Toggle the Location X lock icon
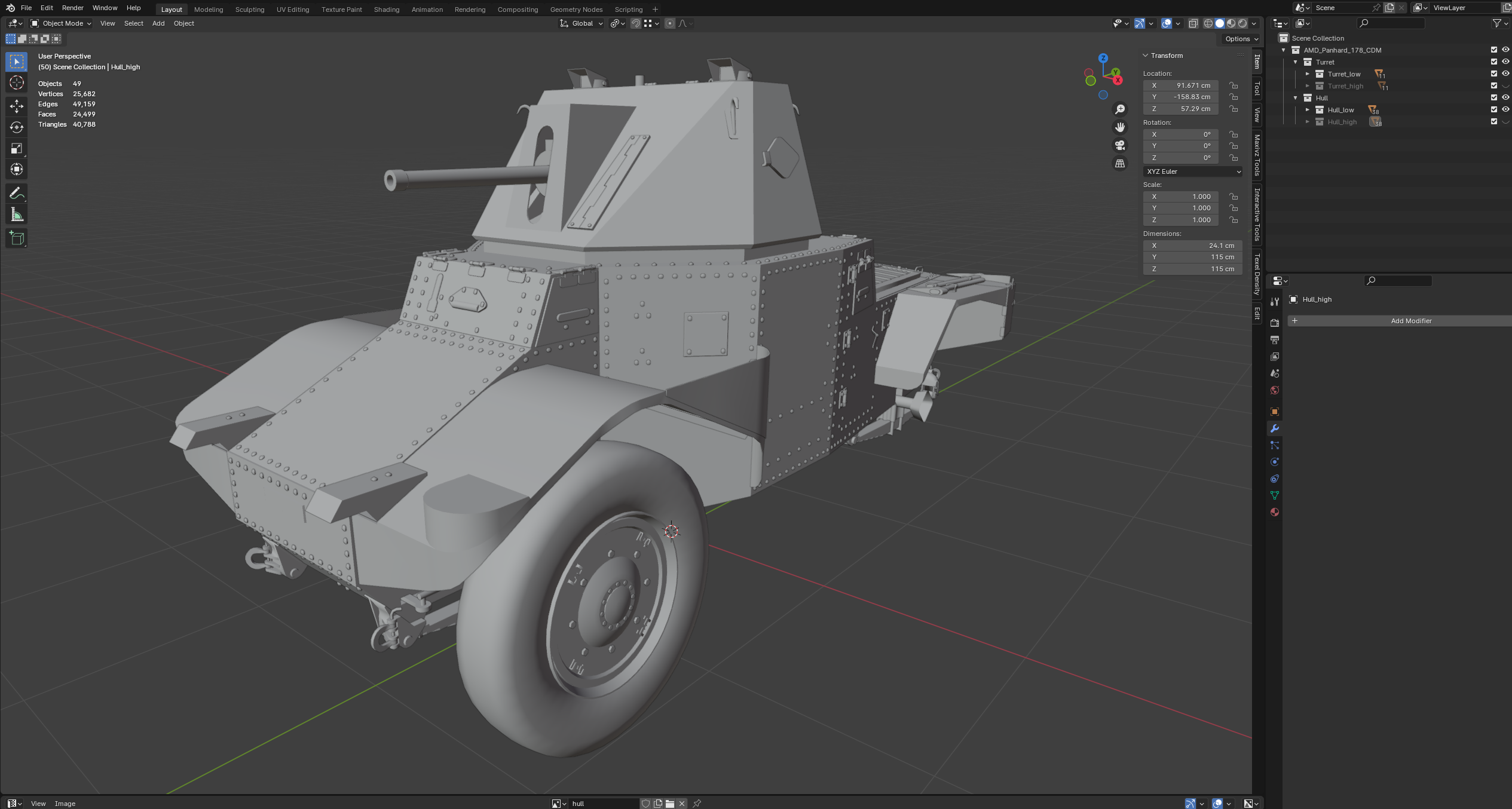This screenshot has width=1512, height=809. pyautogui.click(x=1234, y=85)
